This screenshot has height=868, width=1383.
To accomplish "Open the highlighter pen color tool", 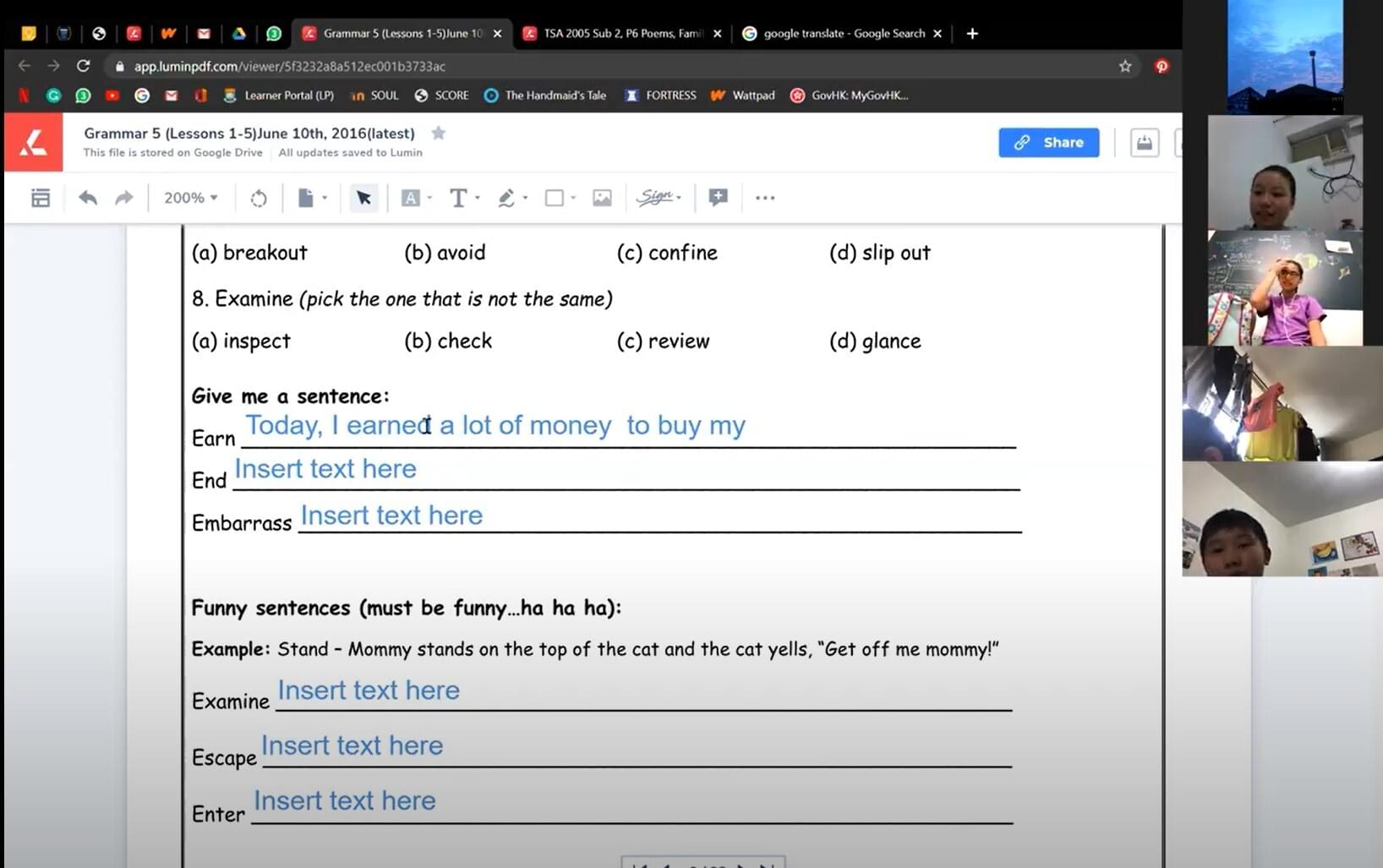I will tap(511, 198).
